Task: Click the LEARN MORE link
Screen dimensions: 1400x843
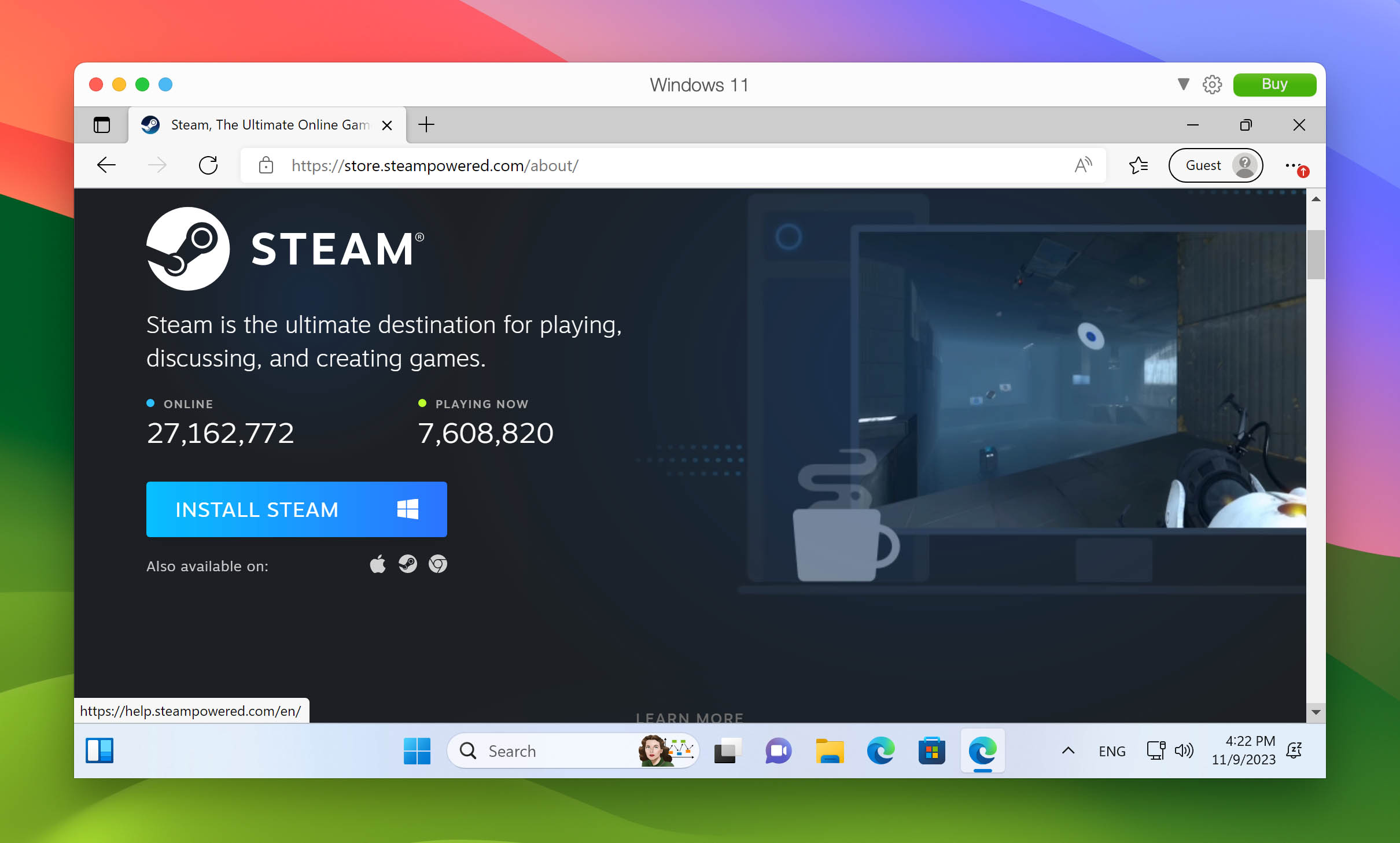Action: click(690, 717)
